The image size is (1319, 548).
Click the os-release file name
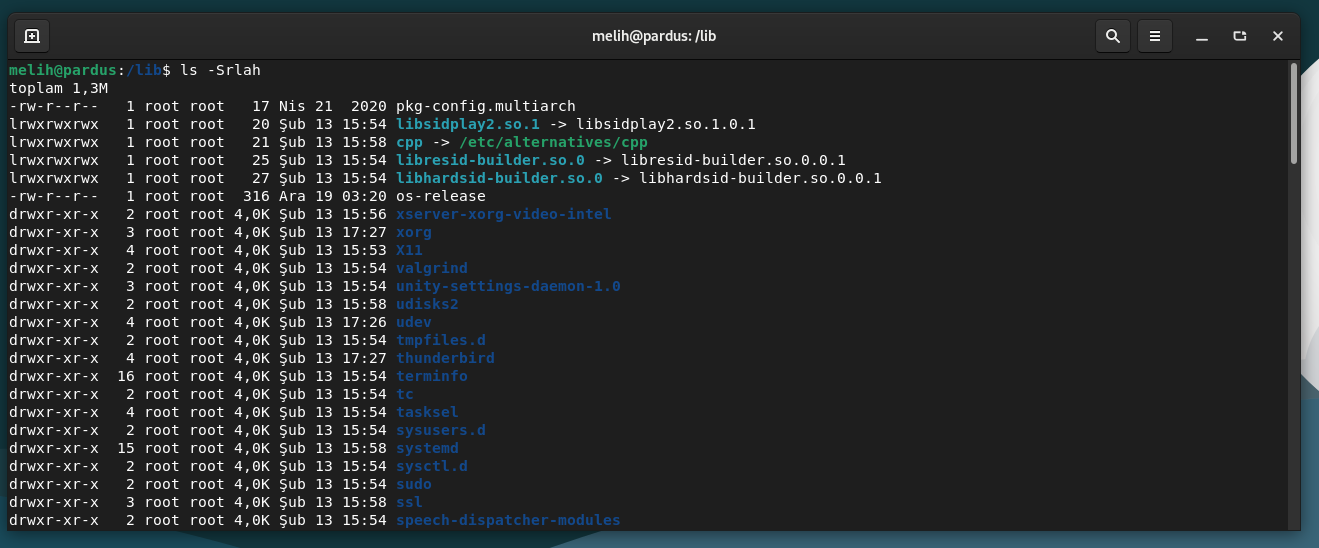(440, 196)
